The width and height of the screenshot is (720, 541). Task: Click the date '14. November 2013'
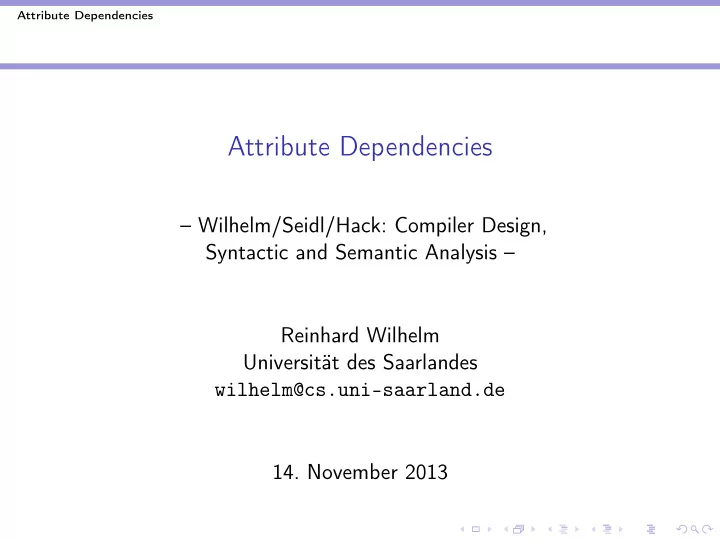360,472
